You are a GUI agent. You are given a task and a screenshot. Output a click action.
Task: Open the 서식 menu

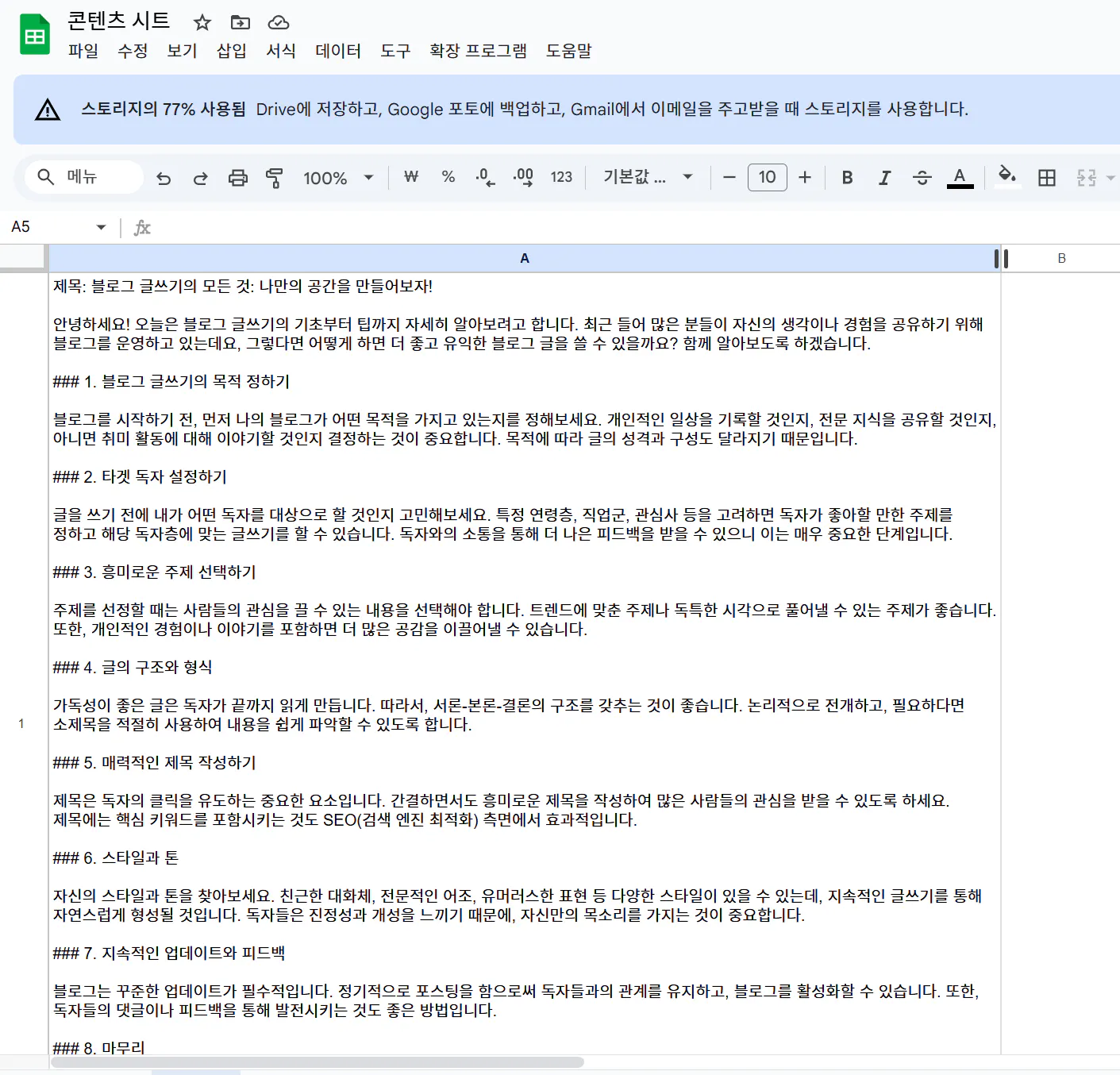click(x=280, y=51)
